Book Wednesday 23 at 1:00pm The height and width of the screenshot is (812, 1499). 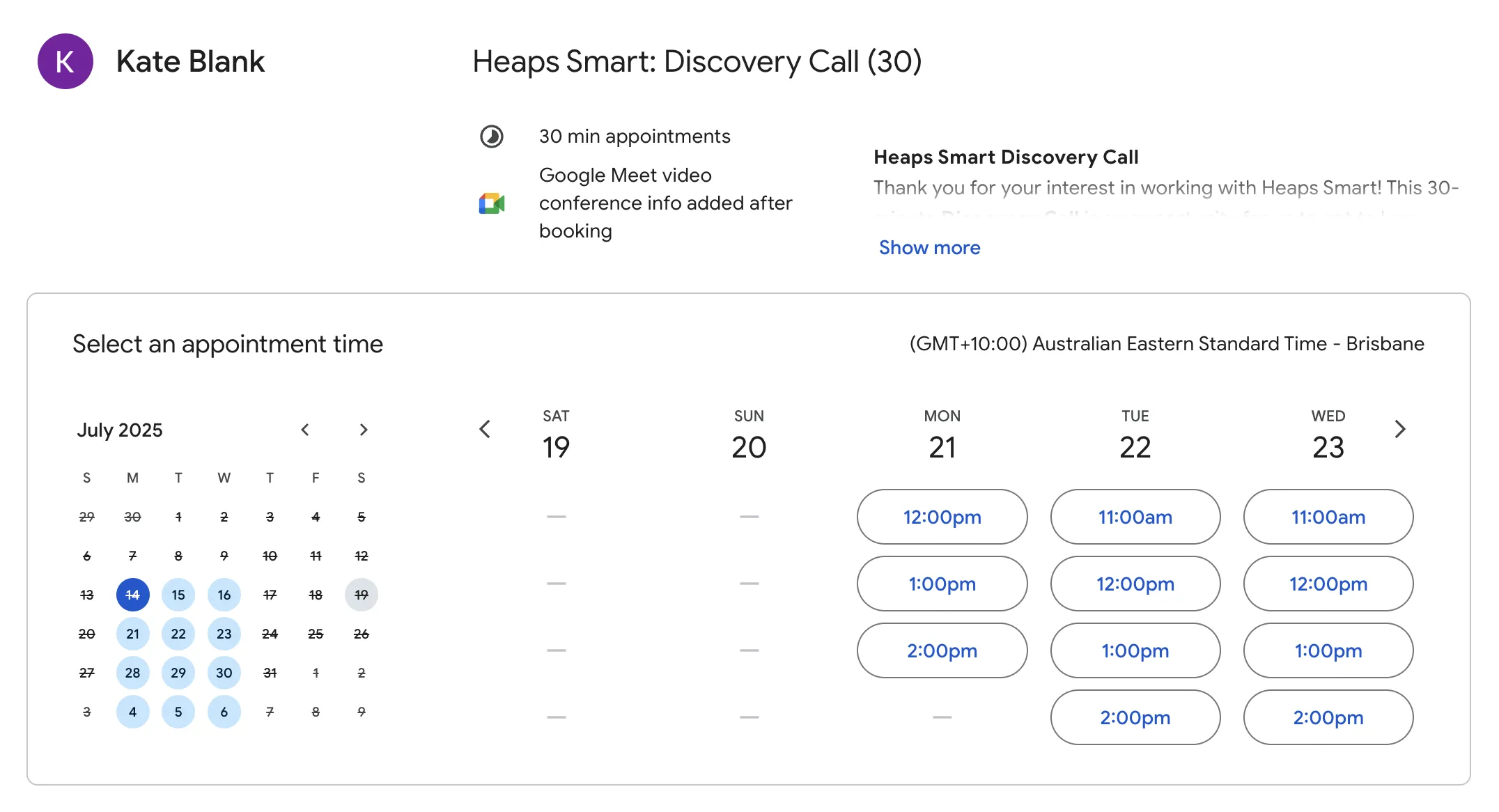[x=1328, y=650]
